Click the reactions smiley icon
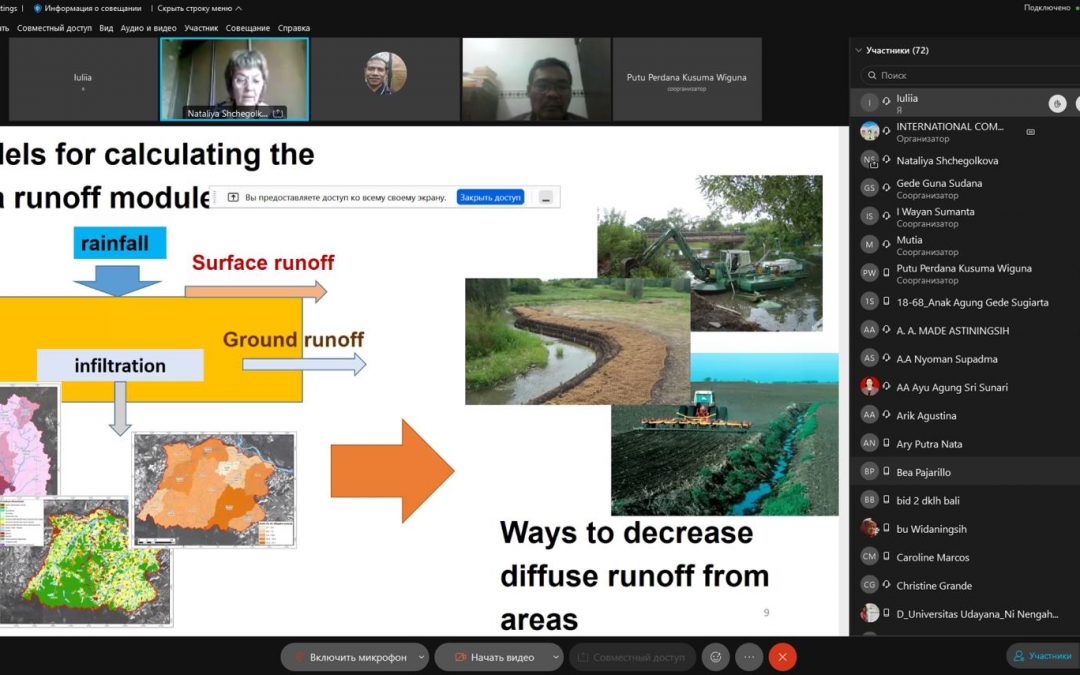This screenshot has height=675, width=1080. [x=715, y=657]
